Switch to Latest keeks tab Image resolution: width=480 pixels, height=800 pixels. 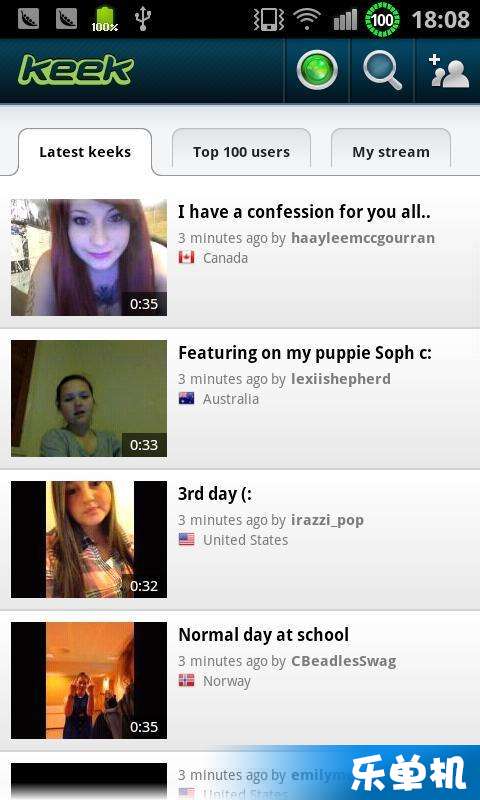[x=85, y=152]
